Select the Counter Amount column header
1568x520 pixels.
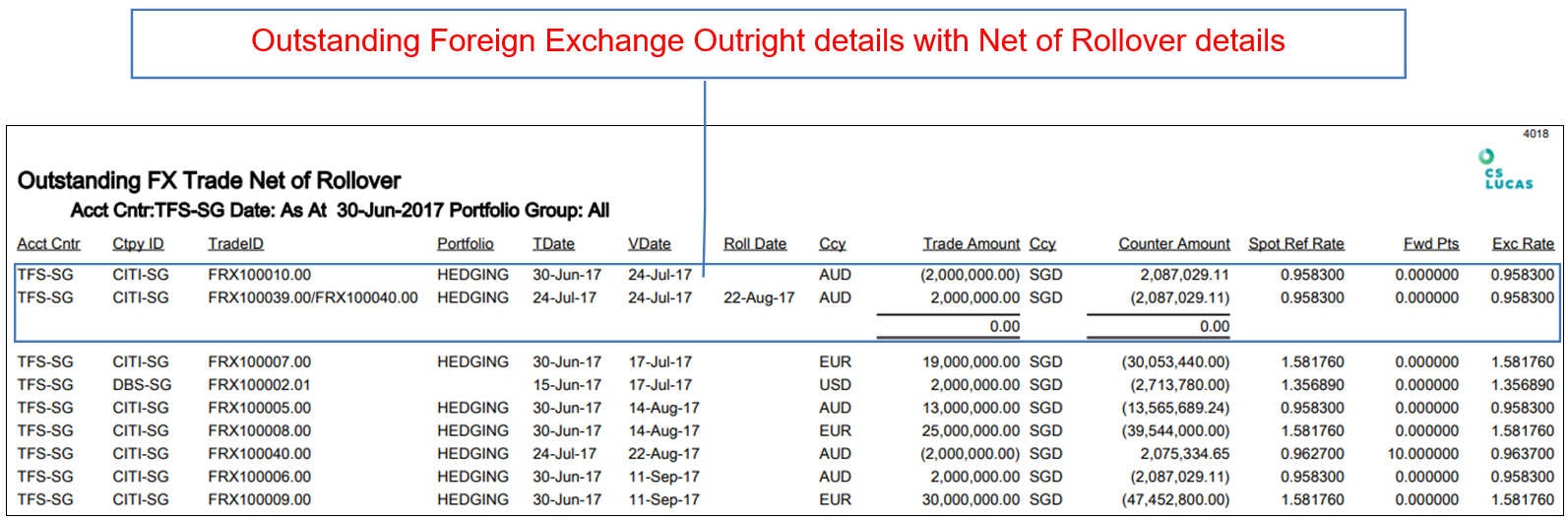tap(1174, 244)
